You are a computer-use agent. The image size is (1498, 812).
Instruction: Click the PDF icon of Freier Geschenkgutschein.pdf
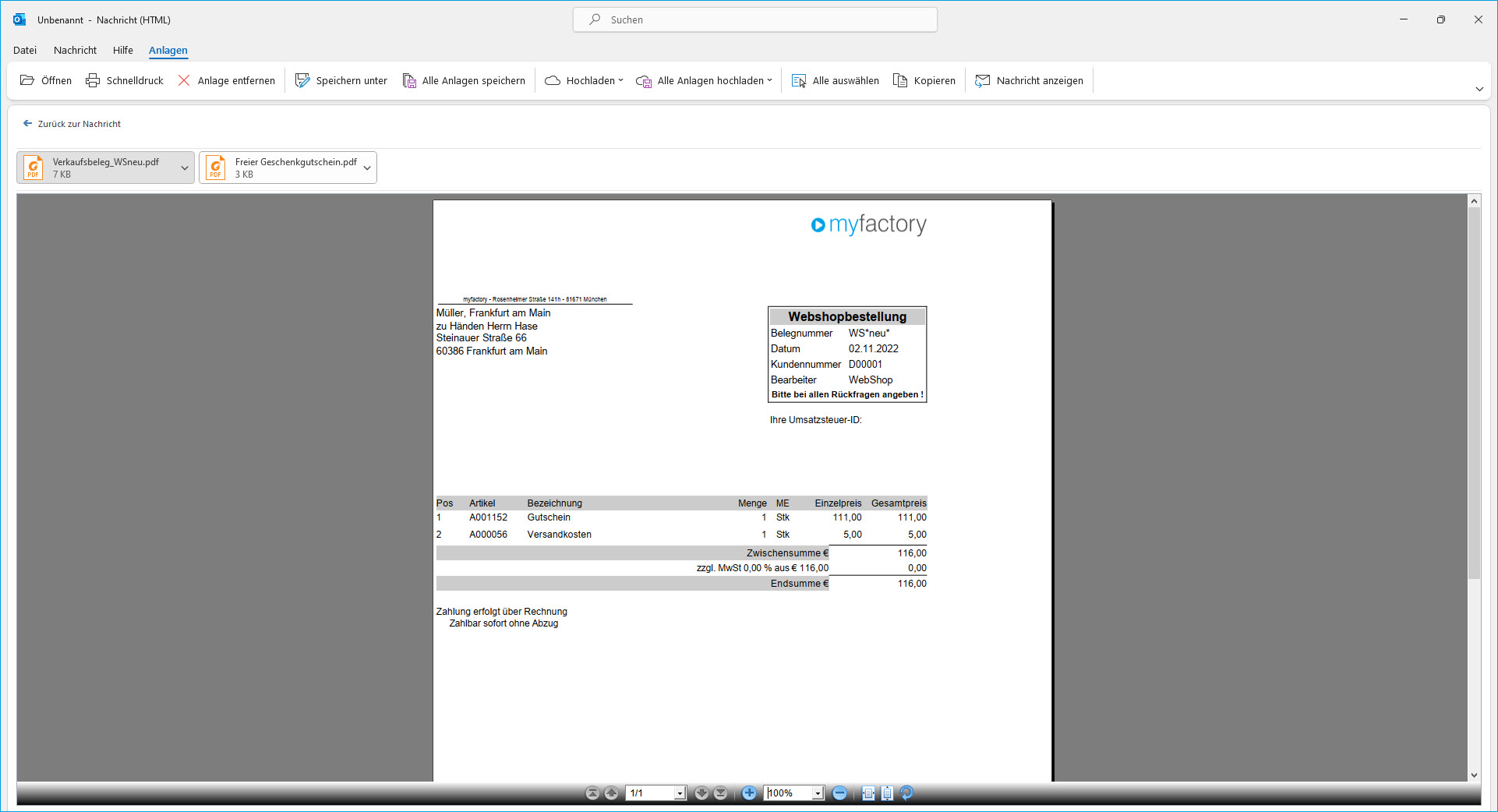216,168
